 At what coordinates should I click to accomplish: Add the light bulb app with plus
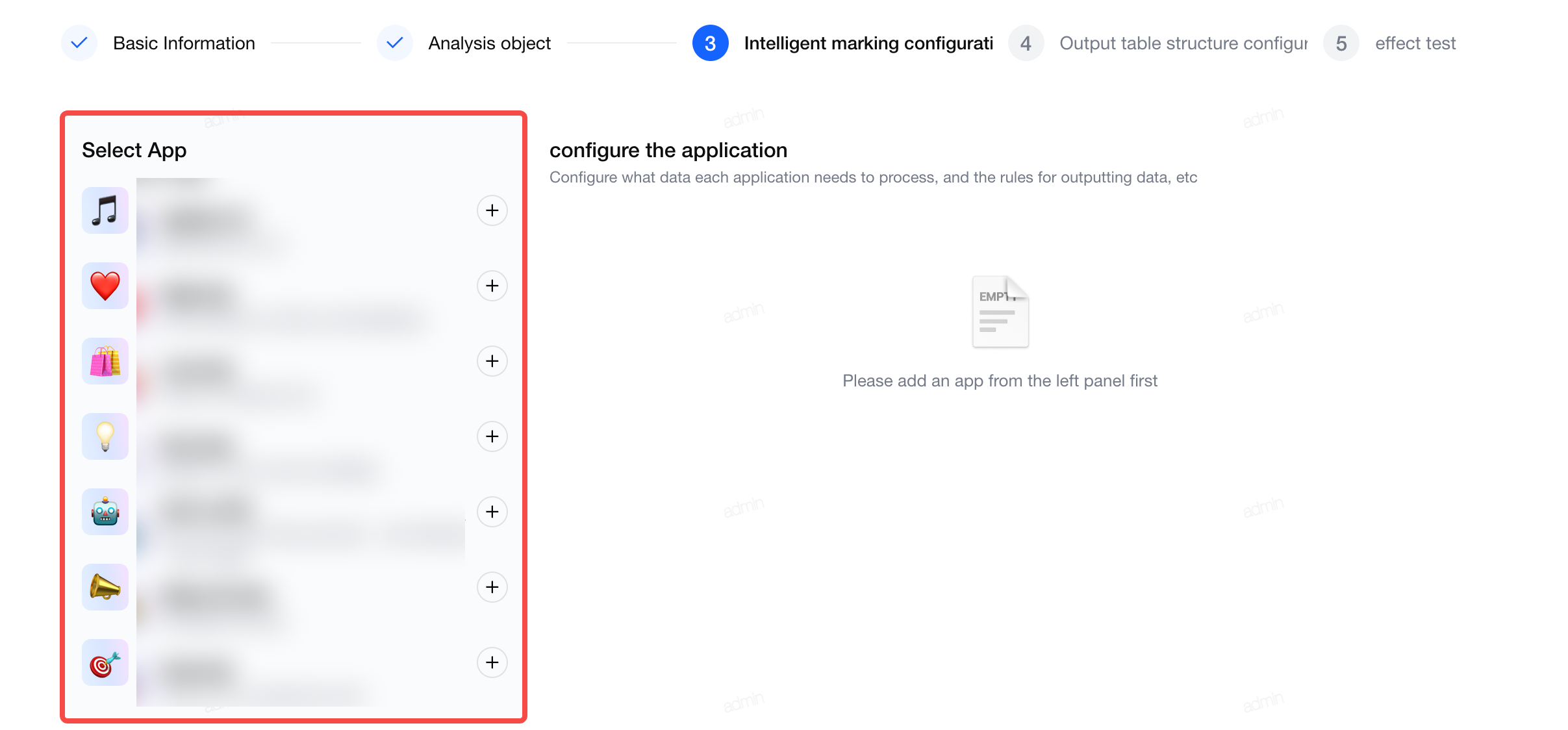click(492, 436)
